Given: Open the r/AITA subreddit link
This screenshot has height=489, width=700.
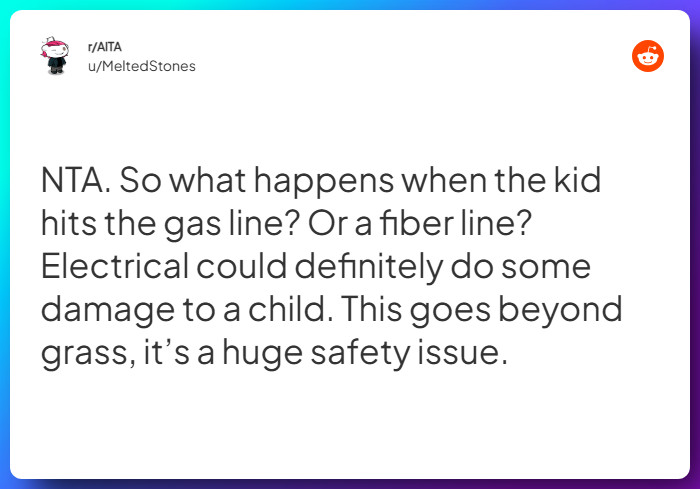Looking at the screenshot, I should tap(104, 47).
